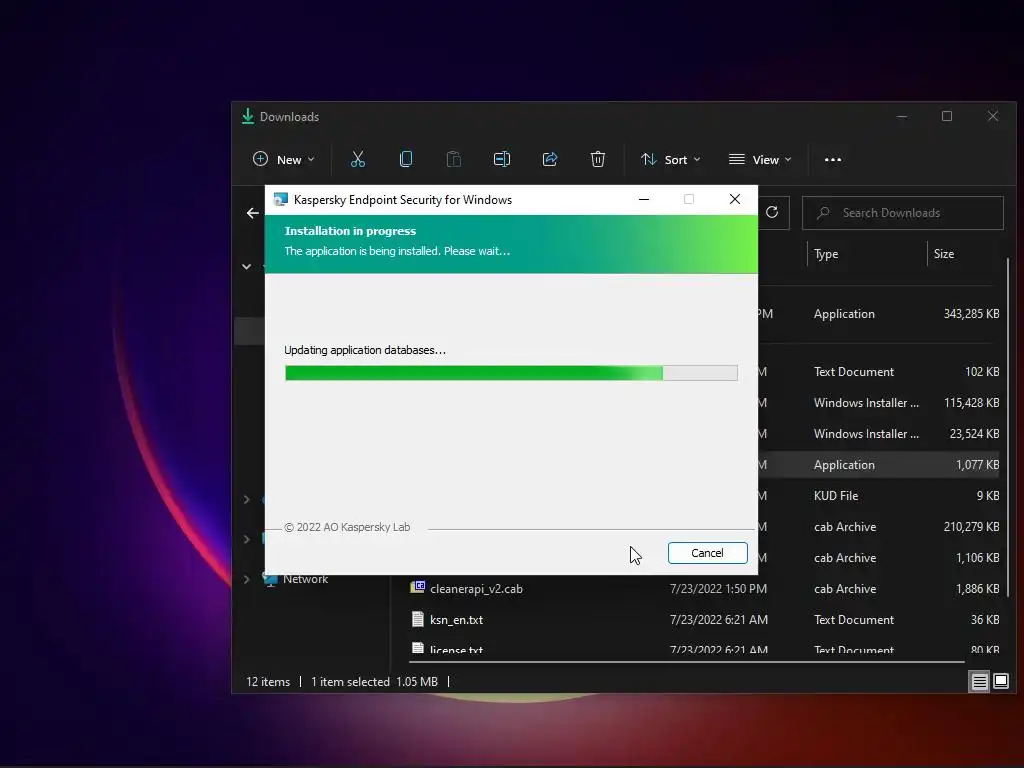
Task: Click the Search Downloads field
Action: [x=903, y=213]
